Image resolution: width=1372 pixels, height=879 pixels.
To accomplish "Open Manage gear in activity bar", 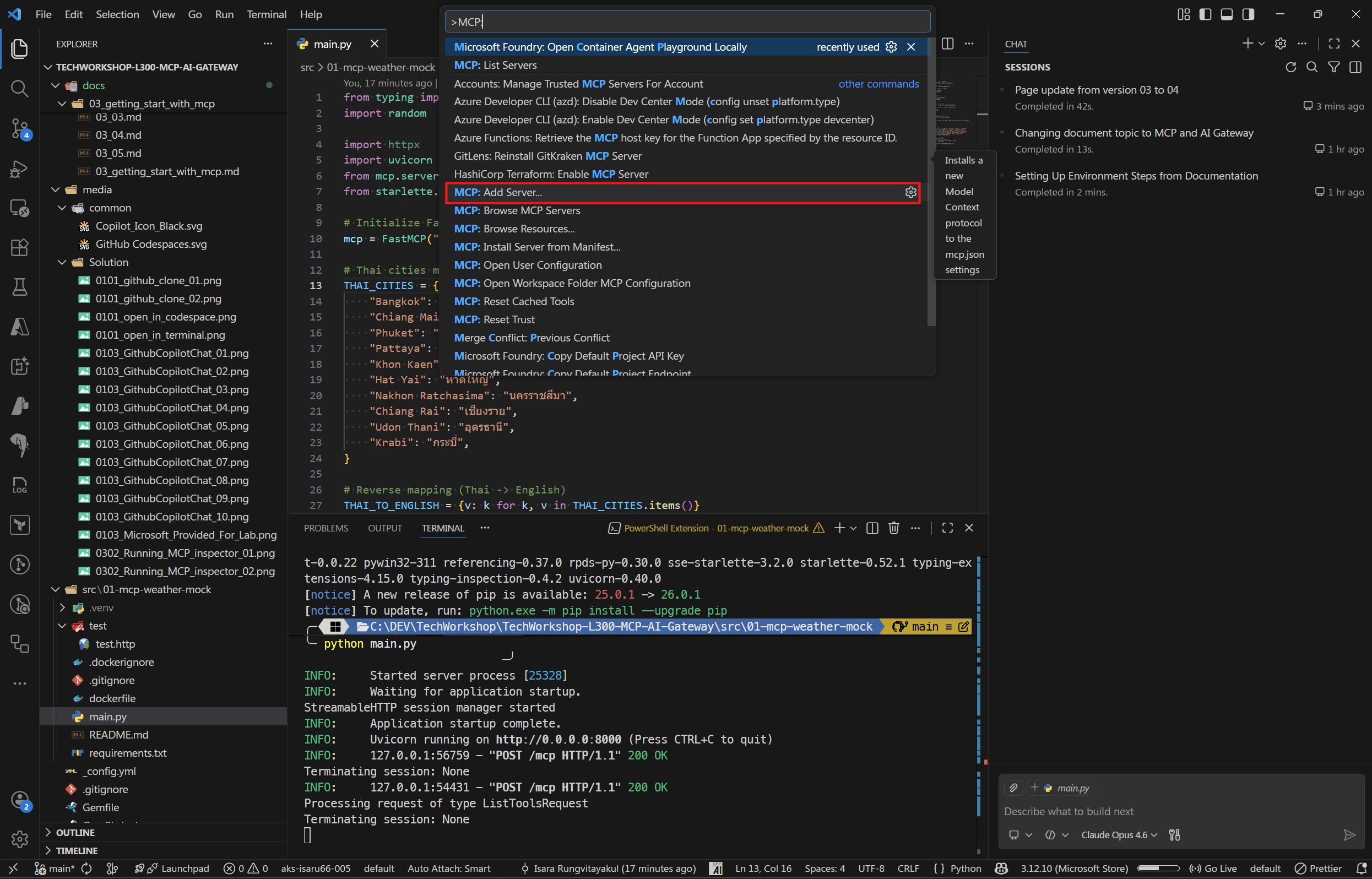I will pyautogui.click(x=19, y=839).
